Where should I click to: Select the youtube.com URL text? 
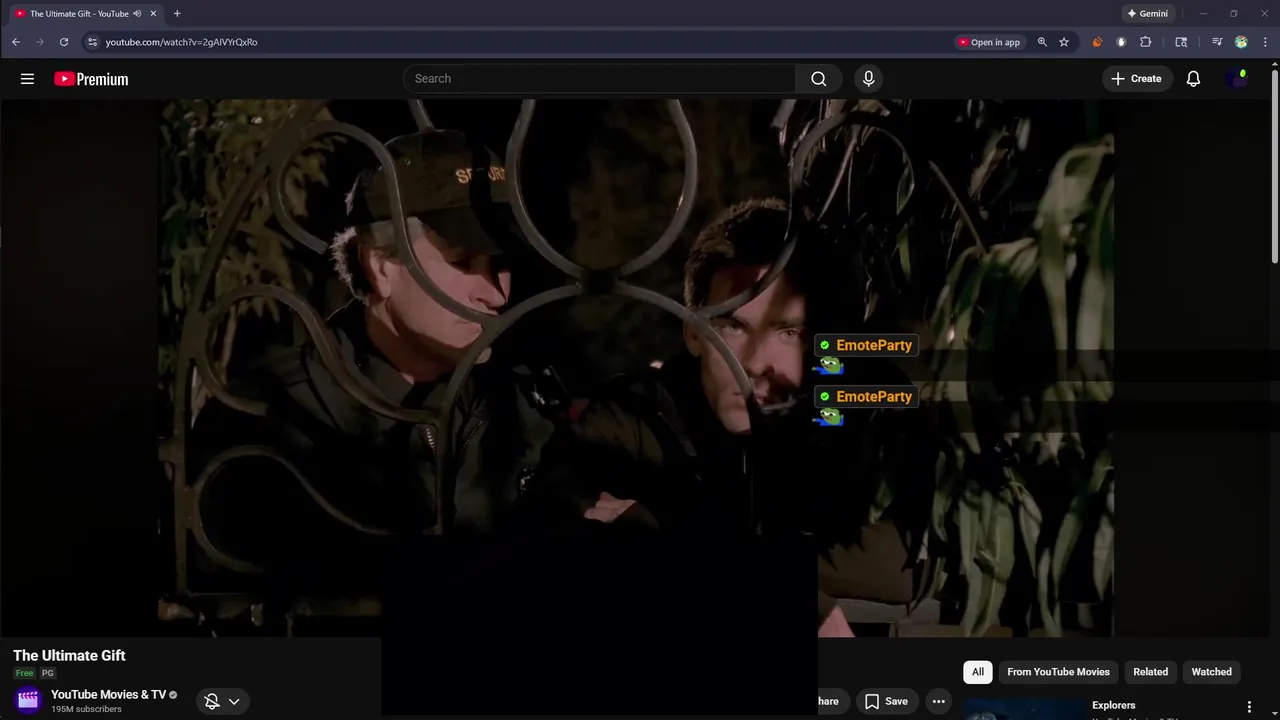pos(181,42)
